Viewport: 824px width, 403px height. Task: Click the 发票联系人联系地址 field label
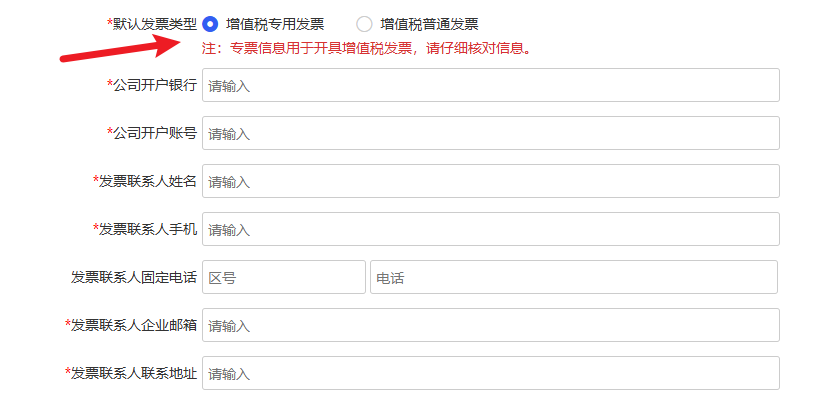click(x=131, y=373)
